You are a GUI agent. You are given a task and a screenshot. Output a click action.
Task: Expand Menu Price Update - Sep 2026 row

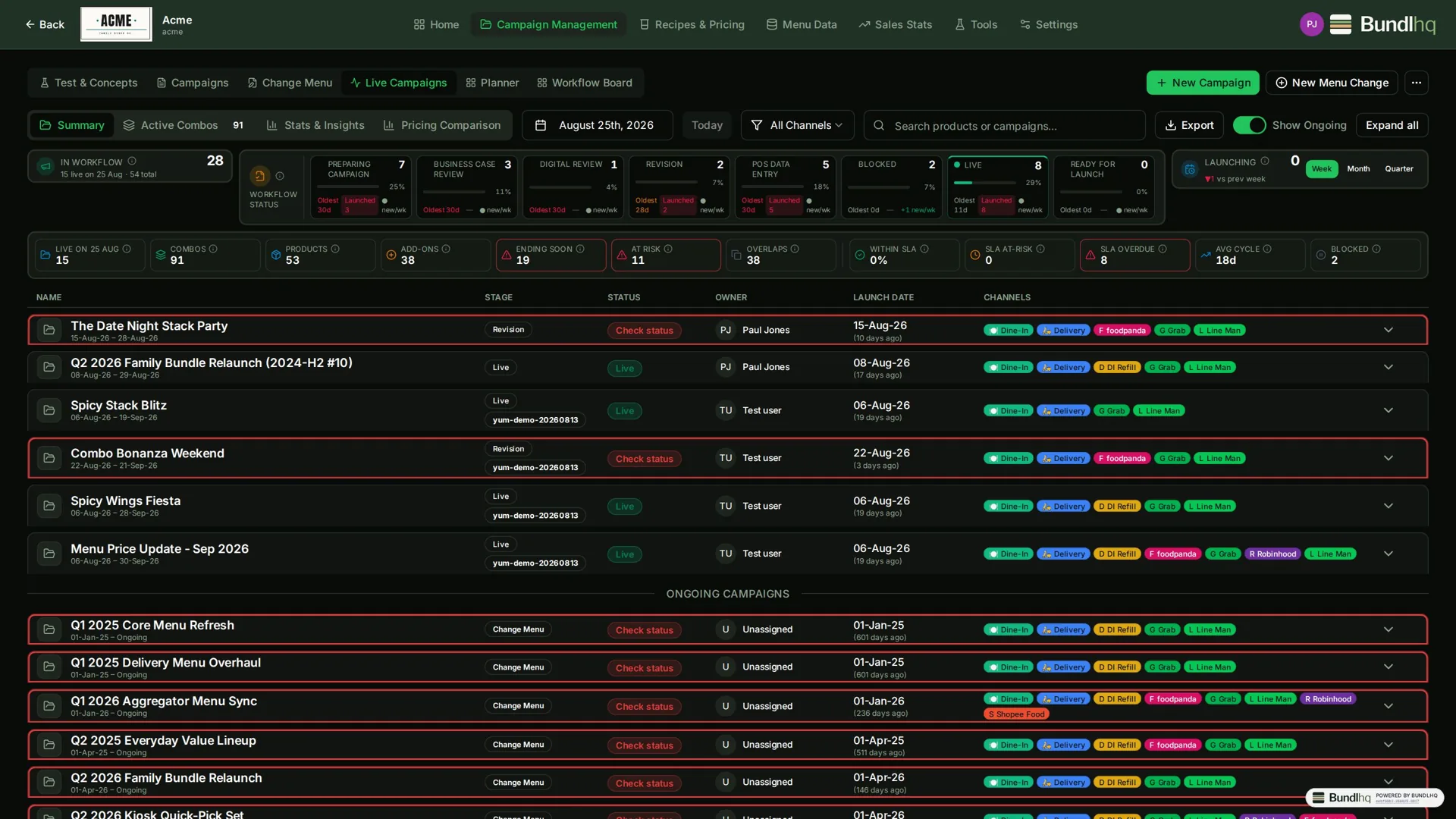coord(1388,554)
